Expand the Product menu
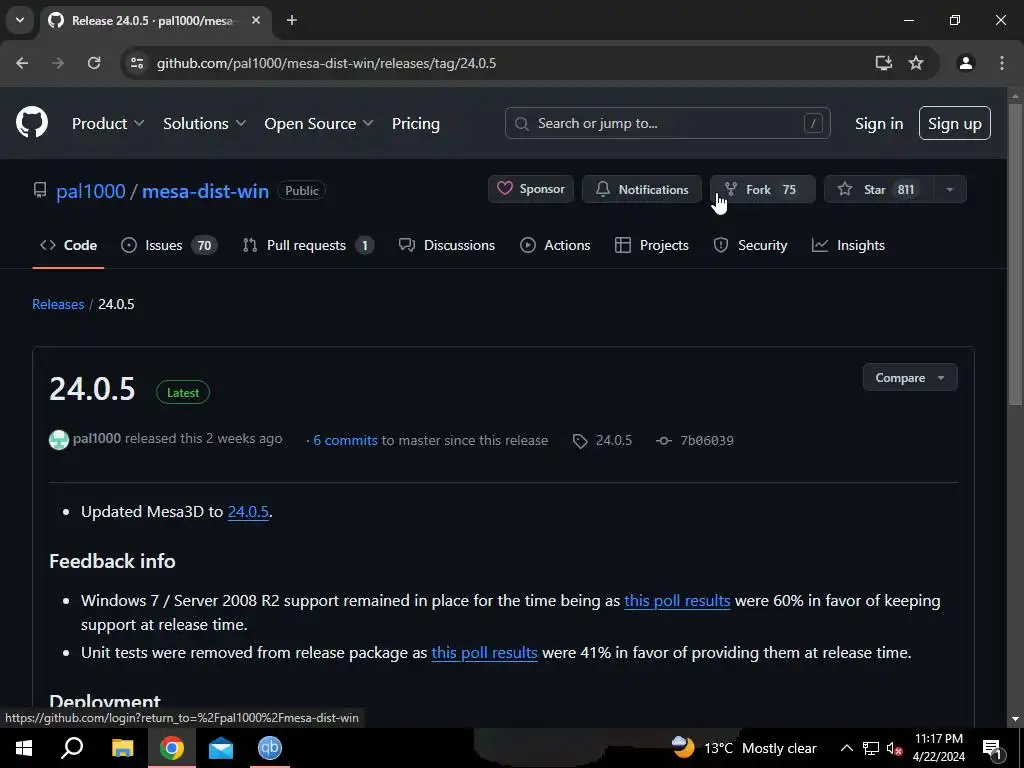 [108, 123]
